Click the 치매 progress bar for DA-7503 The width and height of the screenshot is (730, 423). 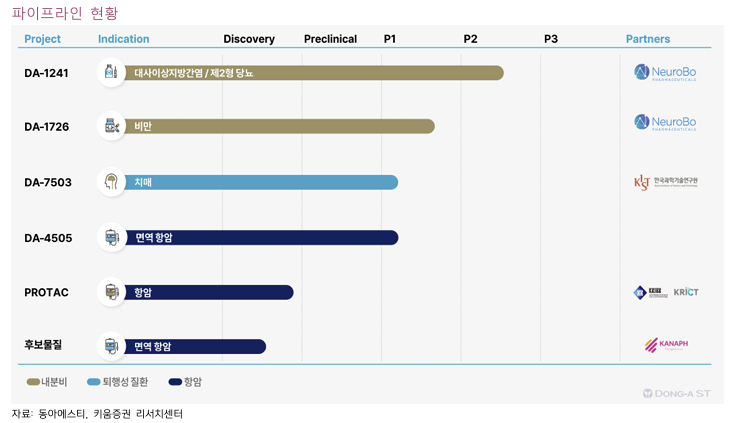coord(260,182)
